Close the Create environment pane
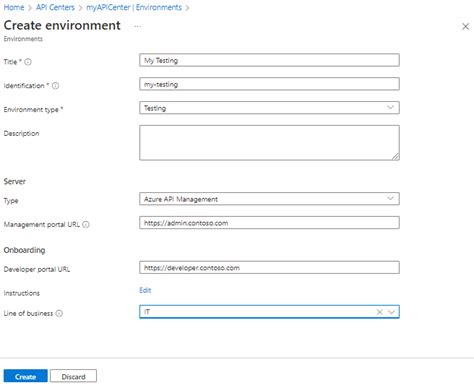 pyautogui.click(x=465, y=27)
